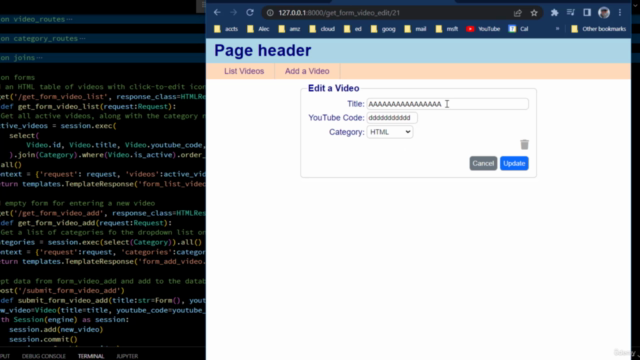Screen dimensions: 640x360
Task: Open the media control icon
Action: coord(571,13)
